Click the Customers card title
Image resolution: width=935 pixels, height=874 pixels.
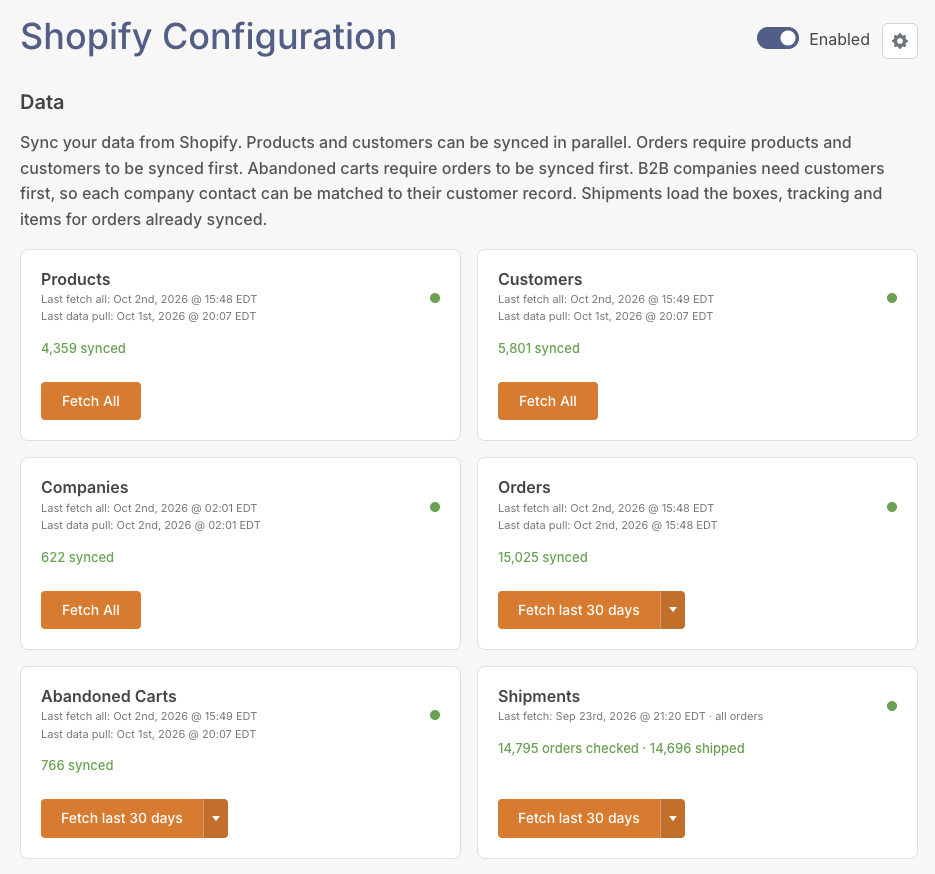(540, 279)
